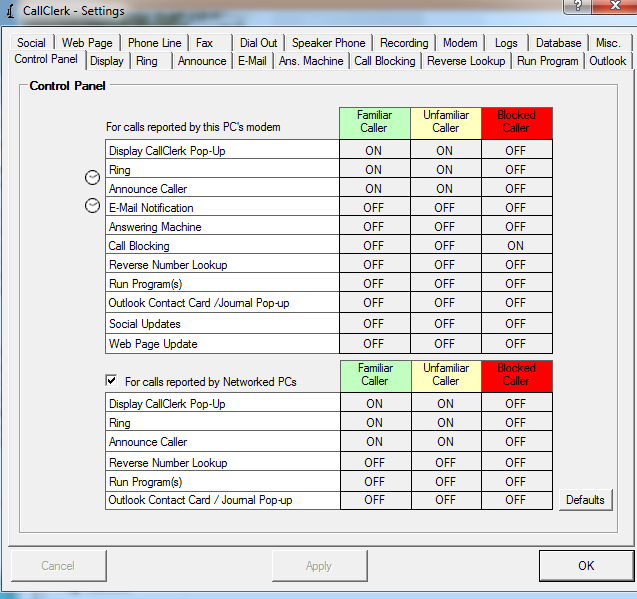Viewport: 637px width, 599px height.
Task: Toggle Web Page Update for Familiar Caller
Action: coord(374,343)
